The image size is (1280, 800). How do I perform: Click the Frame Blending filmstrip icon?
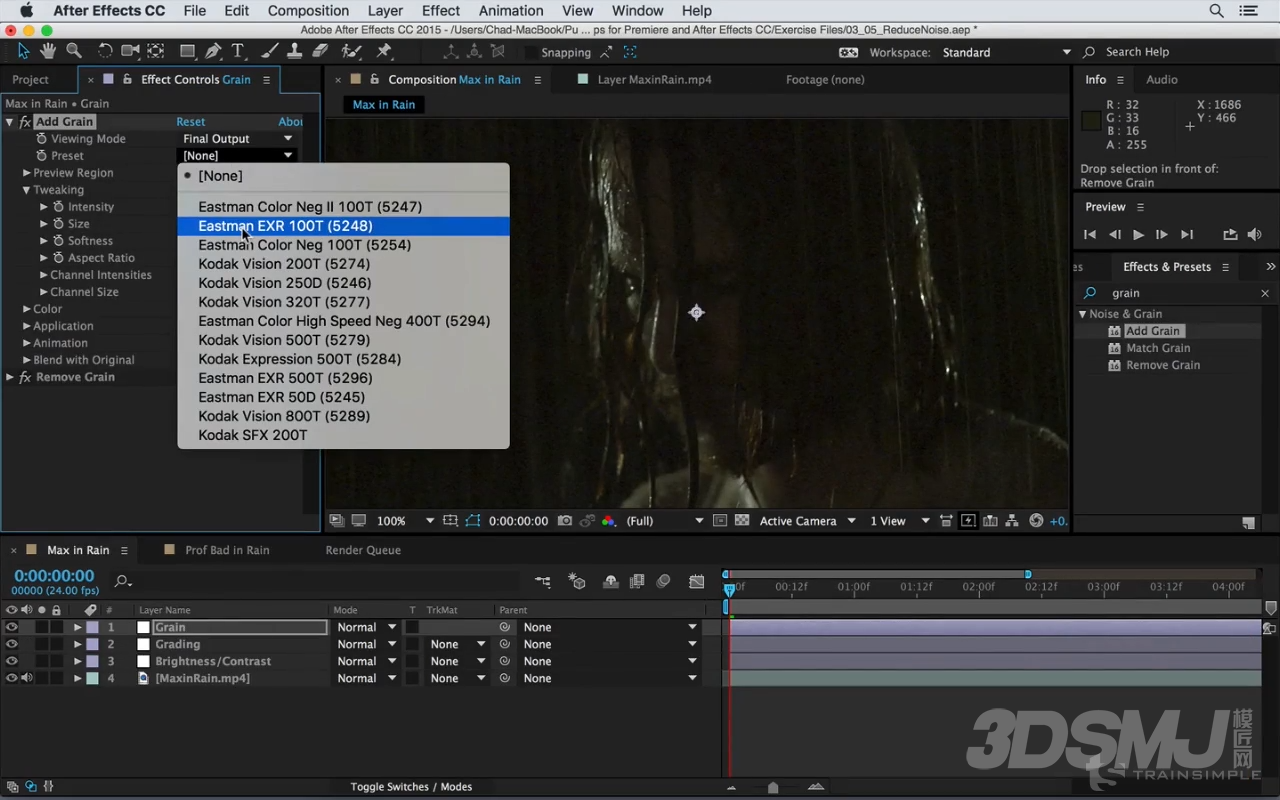[x=637, y=582]
